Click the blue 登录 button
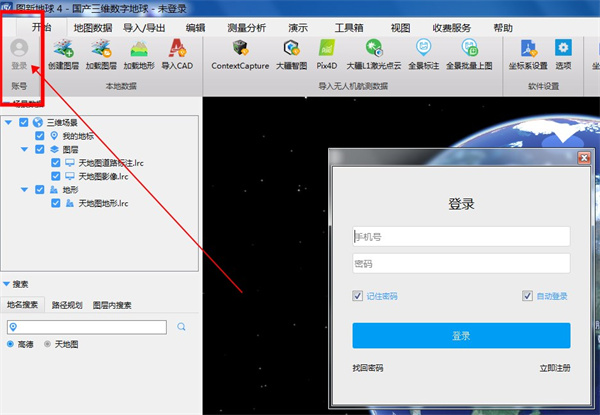The image size is (600, 415). point(461,335)
